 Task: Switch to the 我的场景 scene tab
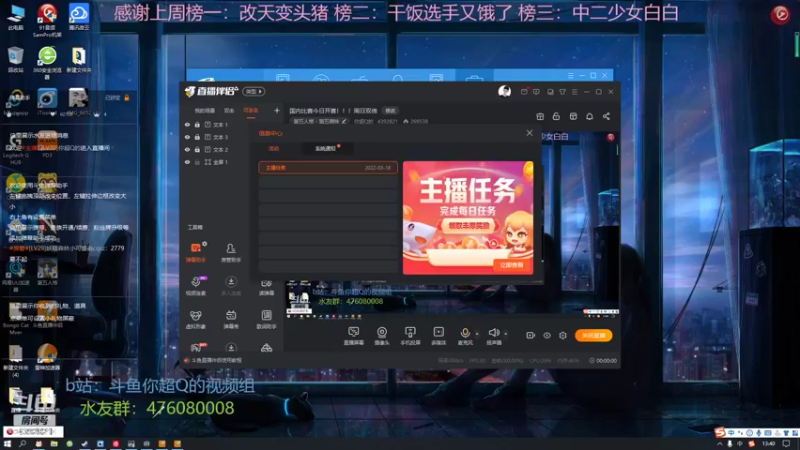(x=205, y=110)
